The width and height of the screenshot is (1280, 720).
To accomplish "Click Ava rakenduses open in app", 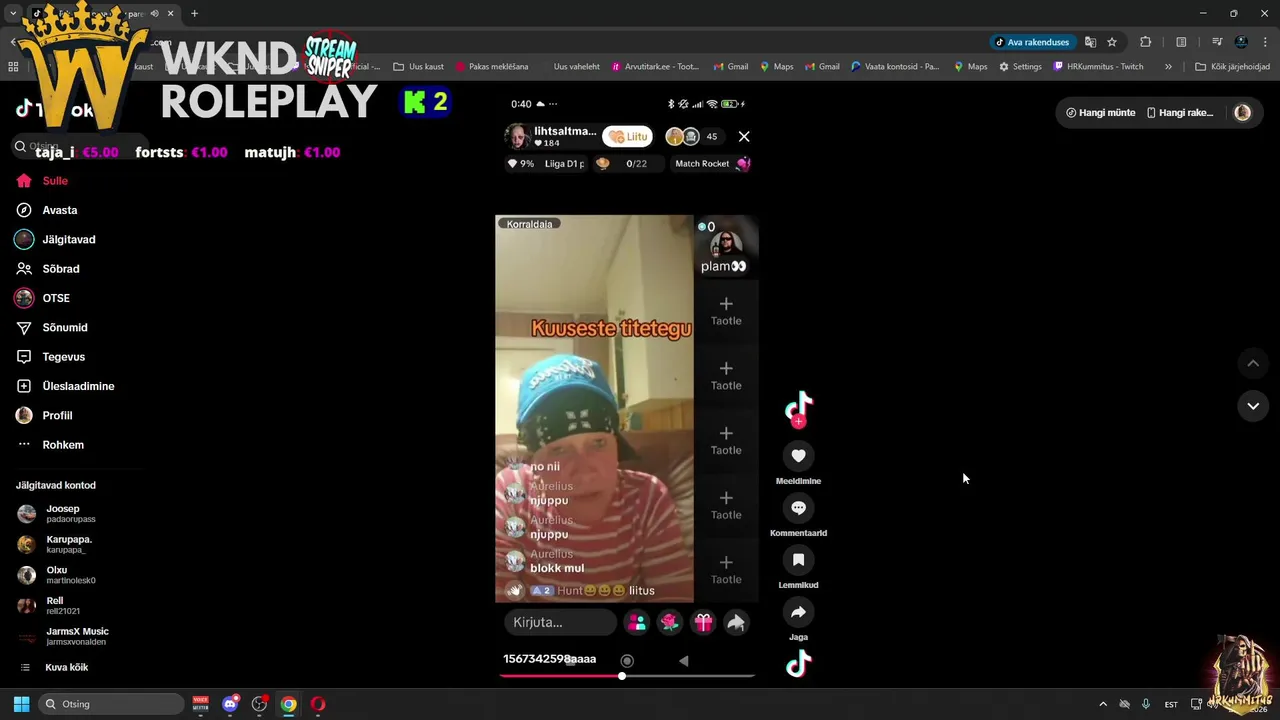I will pyautogui.click(x=1032, y=42).
